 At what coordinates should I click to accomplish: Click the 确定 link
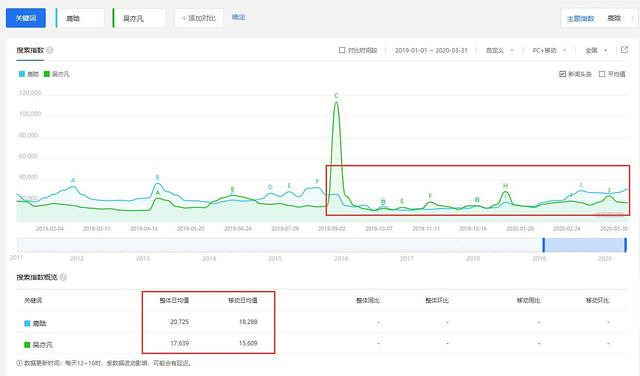coord(238,17)
